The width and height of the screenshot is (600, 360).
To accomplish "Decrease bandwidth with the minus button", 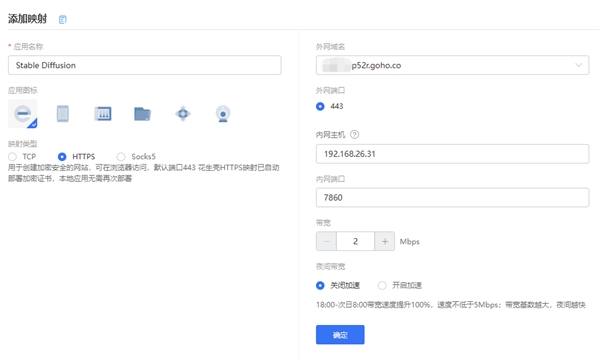I will click(326, 241).
